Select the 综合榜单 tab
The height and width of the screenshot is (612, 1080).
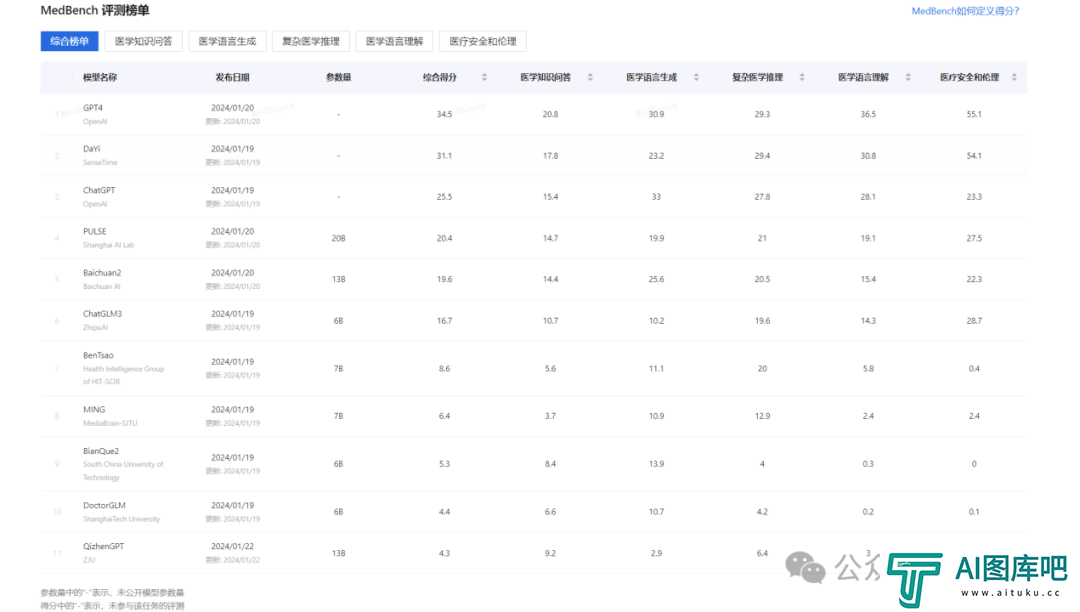click(70, 41)
